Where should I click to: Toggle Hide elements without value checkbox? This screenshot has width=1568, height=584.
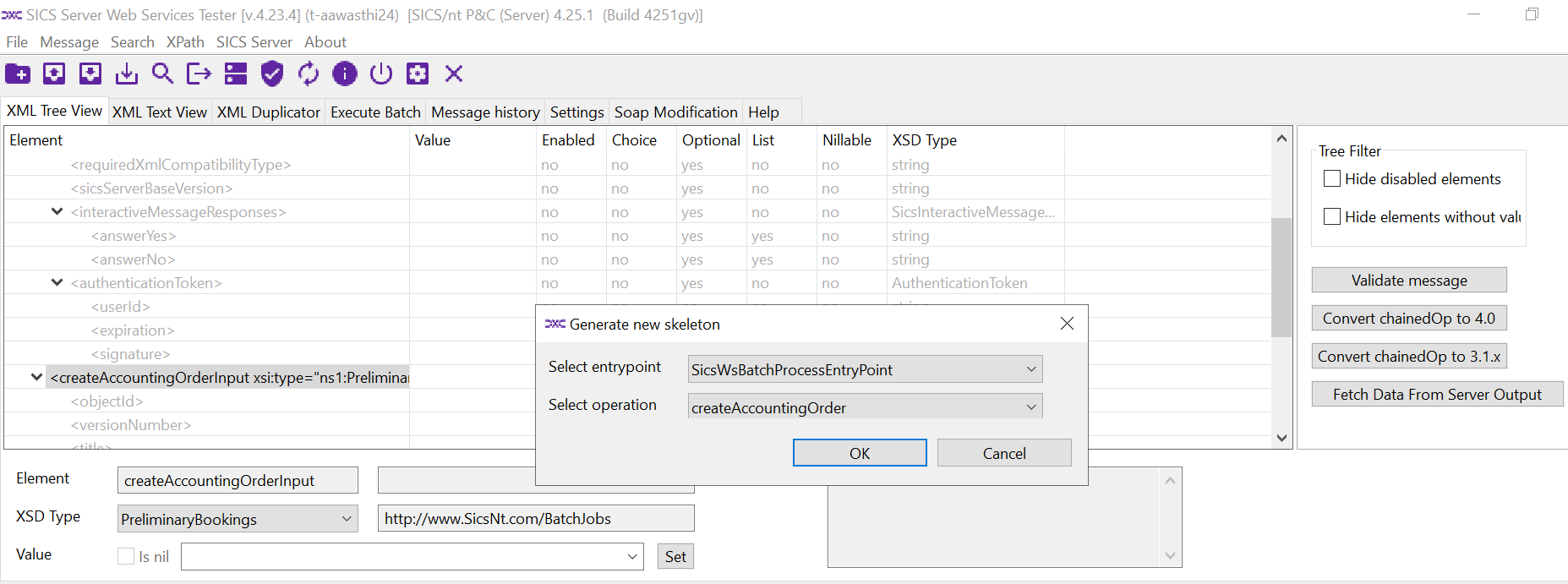[x=1332, y=216]
